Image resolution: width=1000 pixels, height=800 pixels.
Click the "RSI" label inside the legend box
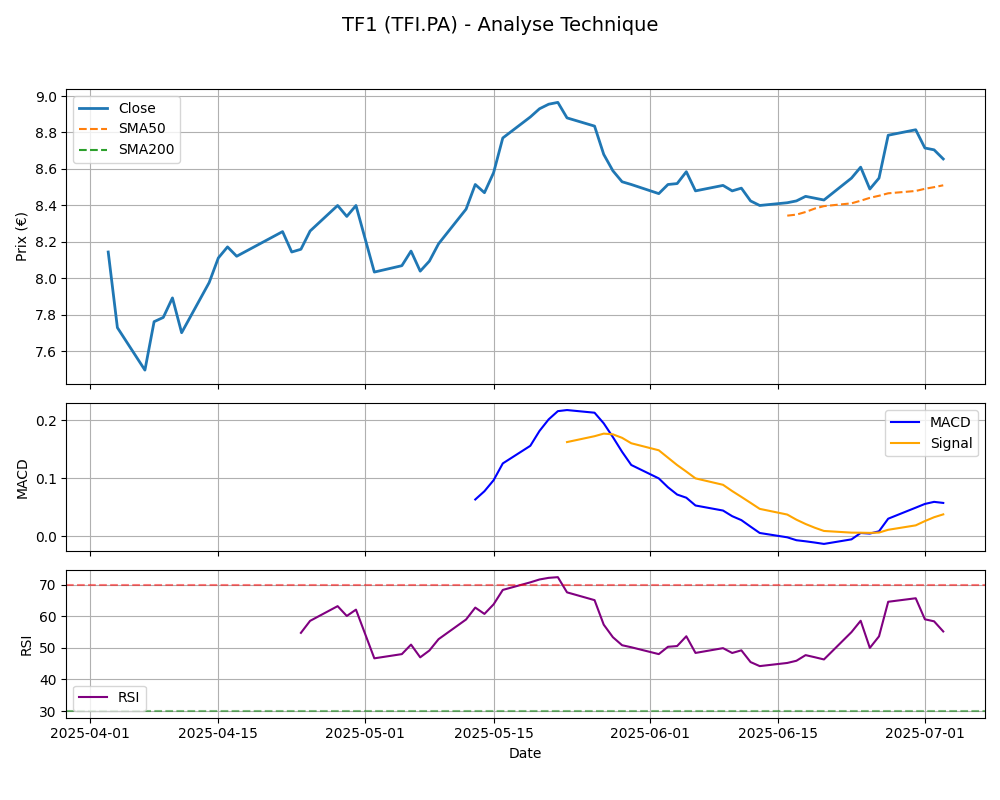point(128,697)
